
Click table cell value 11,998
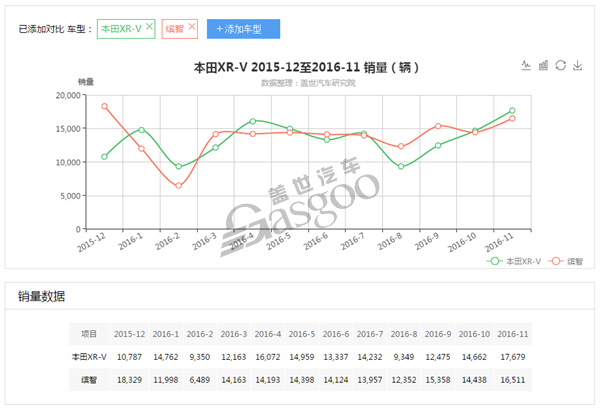166,380
